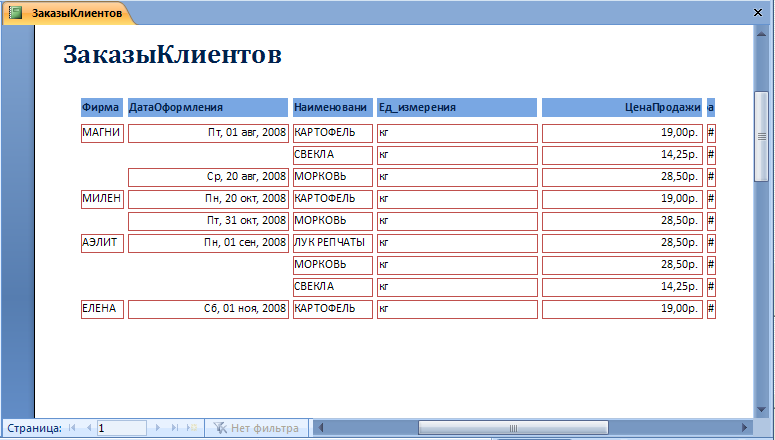
Task: Click the date Сб, 01 ноя, 2008
Action: coord(208,309)
